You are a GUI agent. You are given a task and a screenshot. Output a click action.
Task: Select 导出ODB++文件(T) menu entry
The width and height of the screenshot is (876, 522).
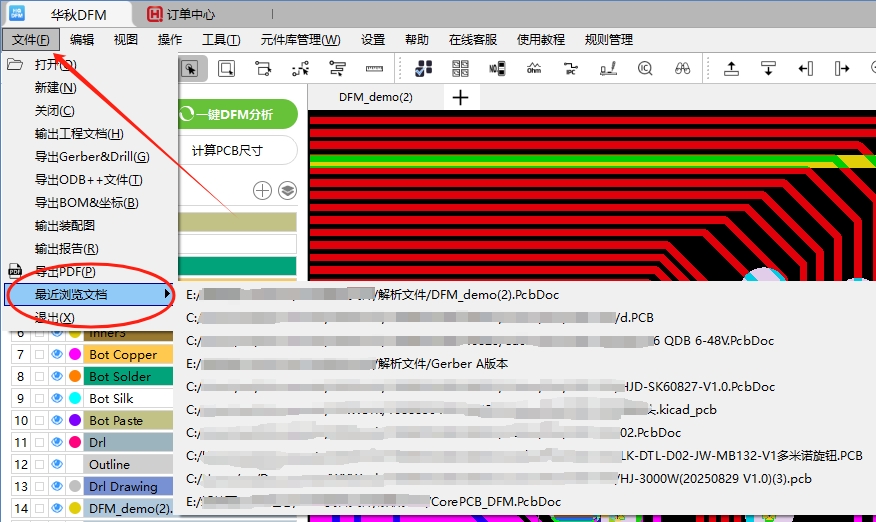pos(89,179)
